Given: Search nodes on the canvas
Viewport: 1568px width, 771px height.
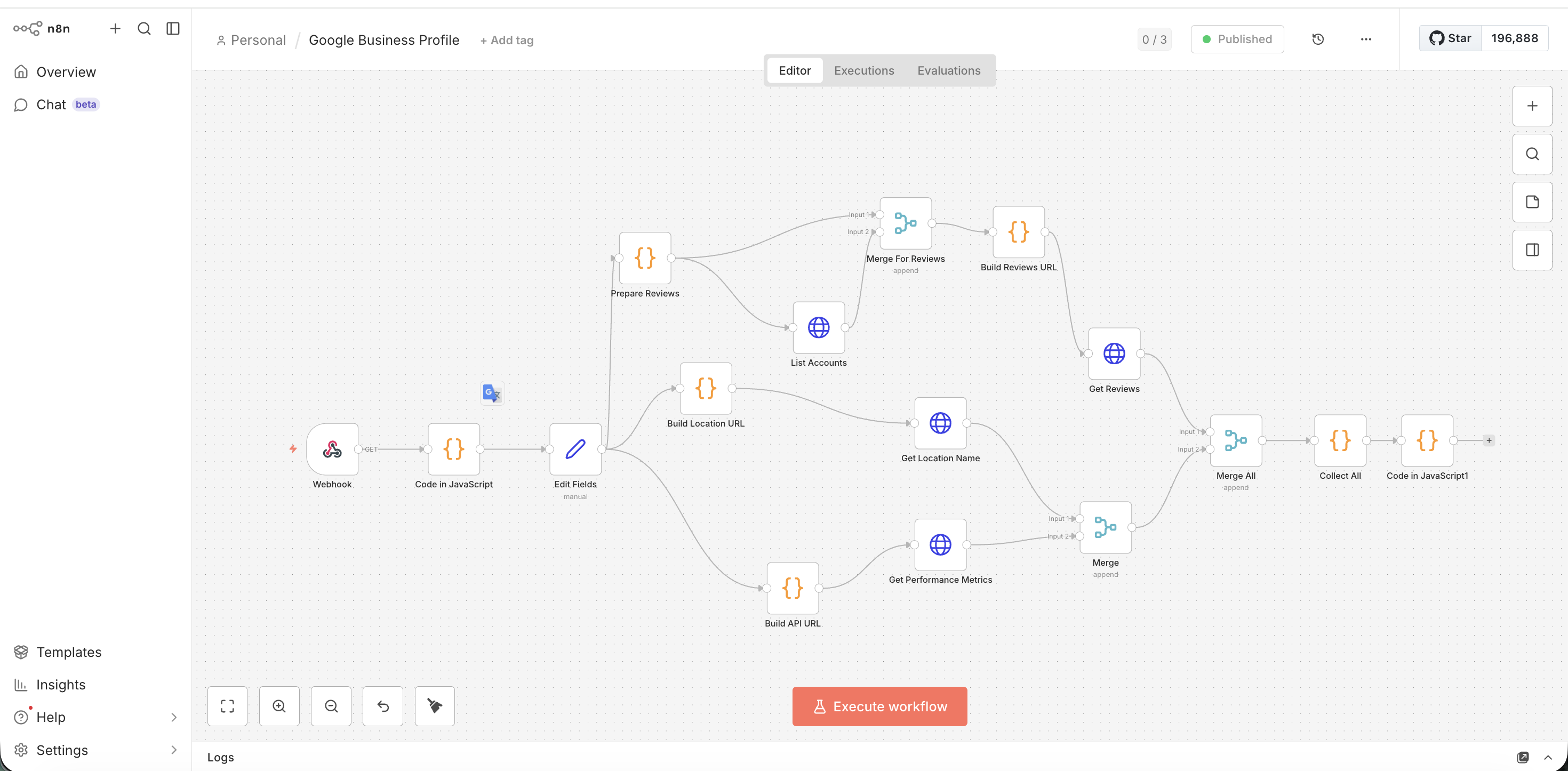Looking at the screenshot, I should pyautogui.click(x=1532, y=154).
